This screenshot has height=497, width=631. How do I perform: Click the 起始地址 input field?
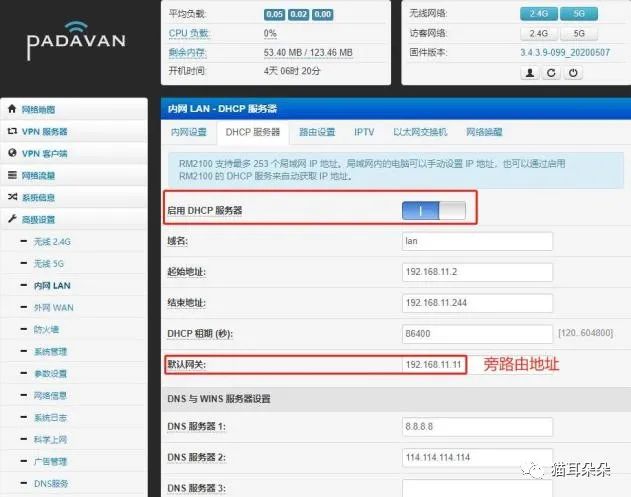coord(477,272)
